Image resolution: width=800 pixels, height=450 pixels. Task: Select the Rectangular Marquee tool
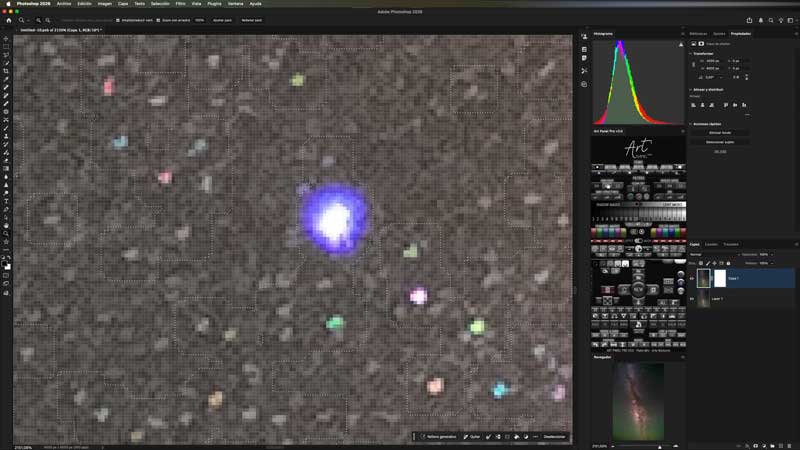pos(6,47)
